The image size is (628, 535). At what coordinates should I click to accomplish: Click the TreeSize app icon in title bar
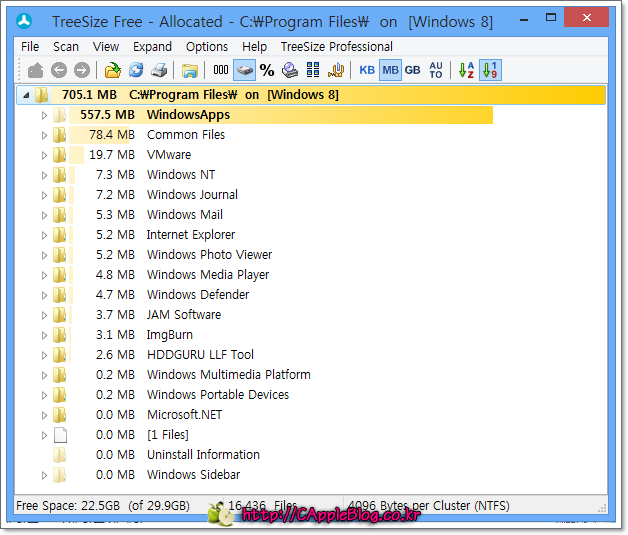(x=24, y=21)
